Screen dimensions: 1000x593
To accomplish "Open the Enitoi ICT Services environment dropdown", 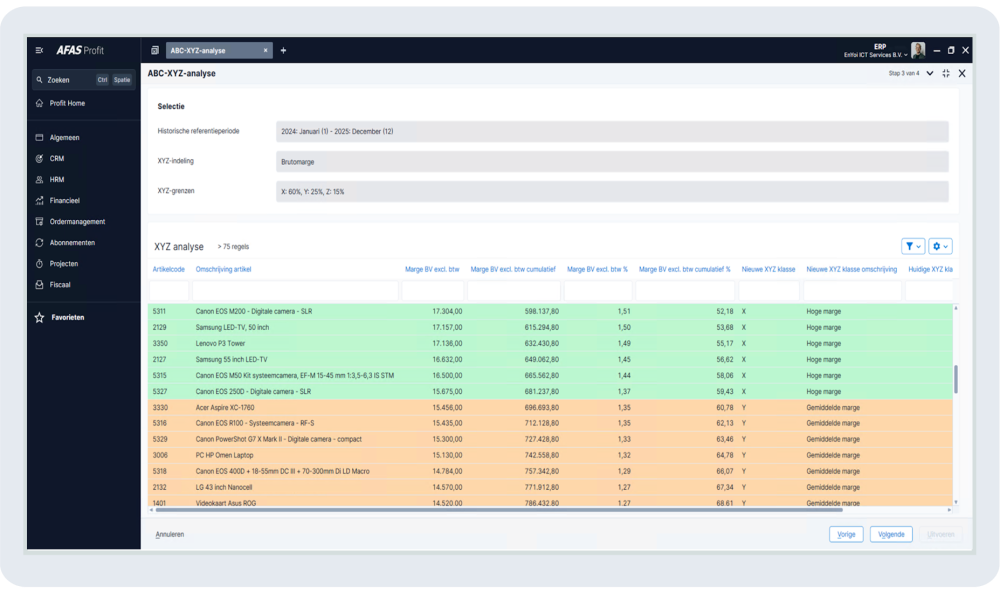I will tap(875, 55).
